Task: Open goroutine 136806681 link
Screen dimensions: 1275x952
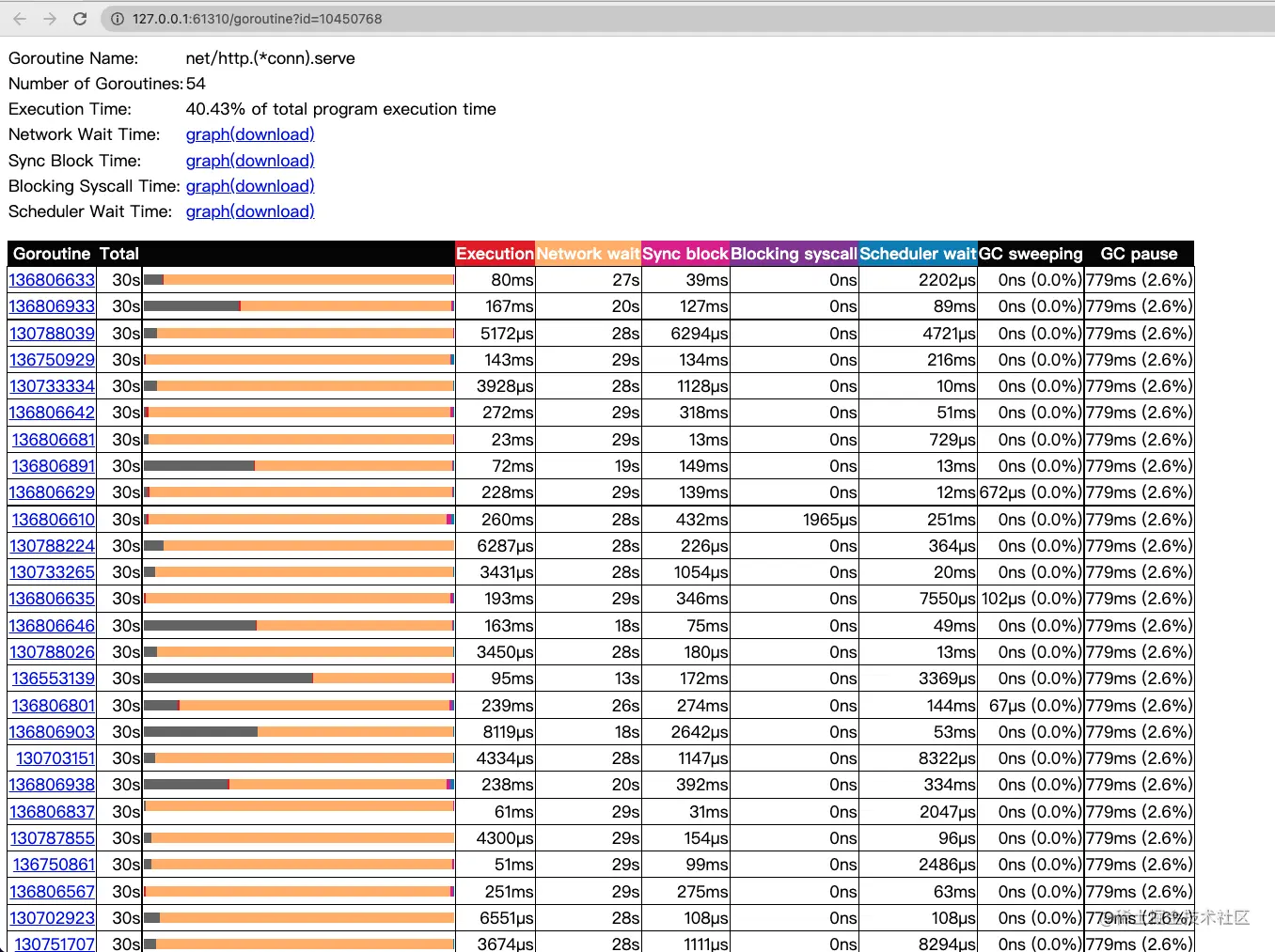Action: point(54,440)
